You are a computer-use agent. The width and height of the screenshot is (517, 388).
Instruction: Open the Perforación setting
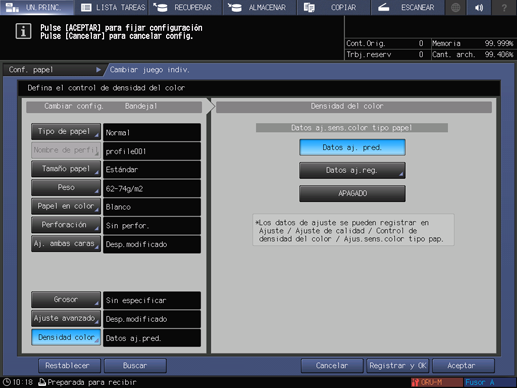tap(66, 225)
